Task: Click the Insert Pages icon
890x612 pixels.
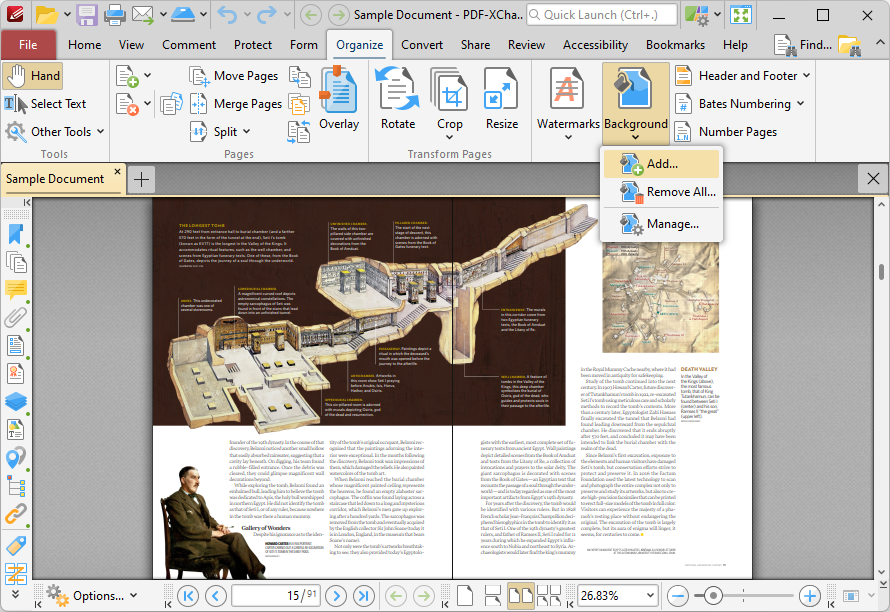Action: pos(127,76)
